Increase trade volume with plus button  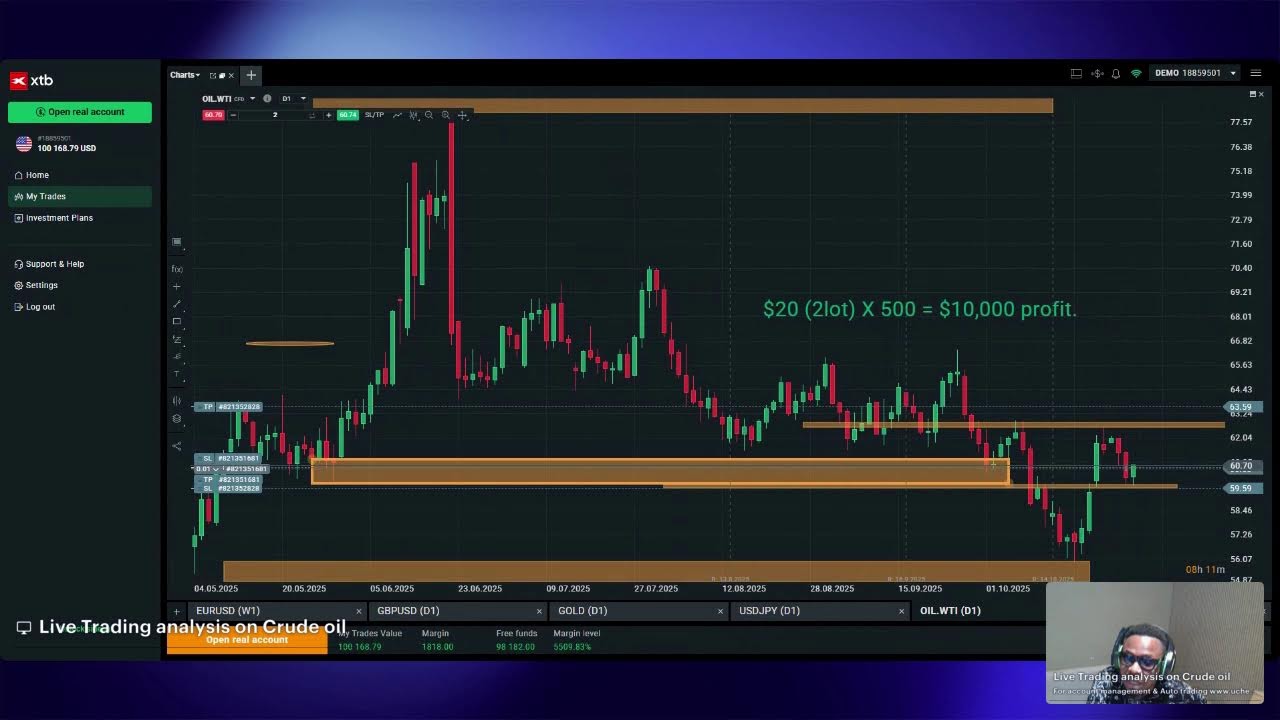tap(328, 115)
